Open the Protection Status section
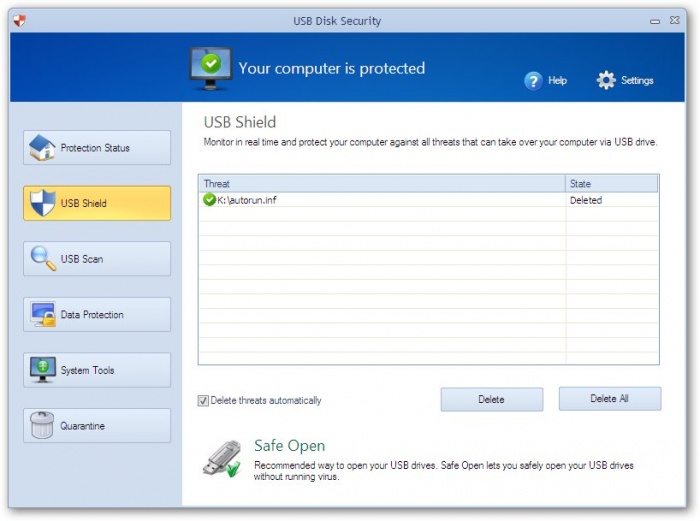 click(x=97, y=147)
